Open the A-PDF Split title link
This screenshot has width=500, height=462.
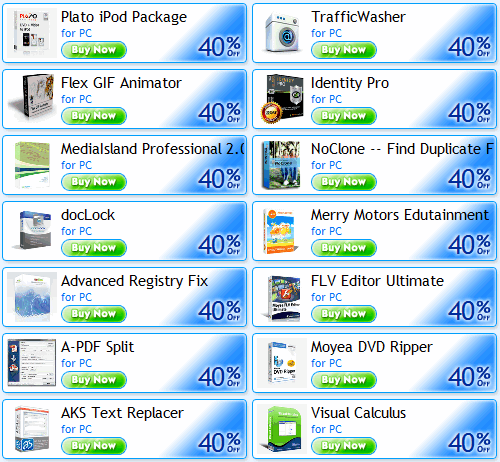click(x=97, y=347)
